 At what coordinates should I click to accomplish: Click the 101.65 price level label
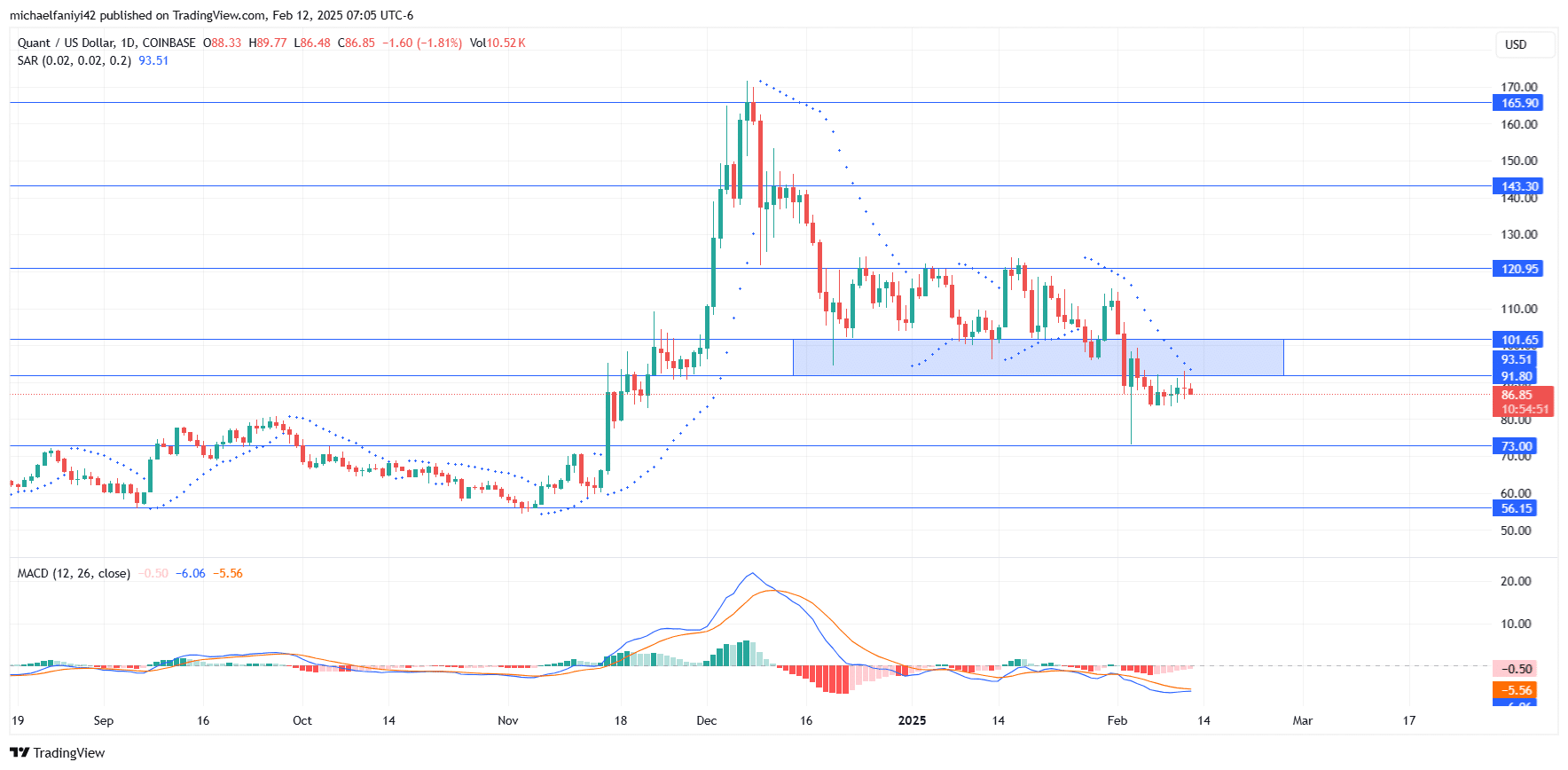(x=1519, y=340)
